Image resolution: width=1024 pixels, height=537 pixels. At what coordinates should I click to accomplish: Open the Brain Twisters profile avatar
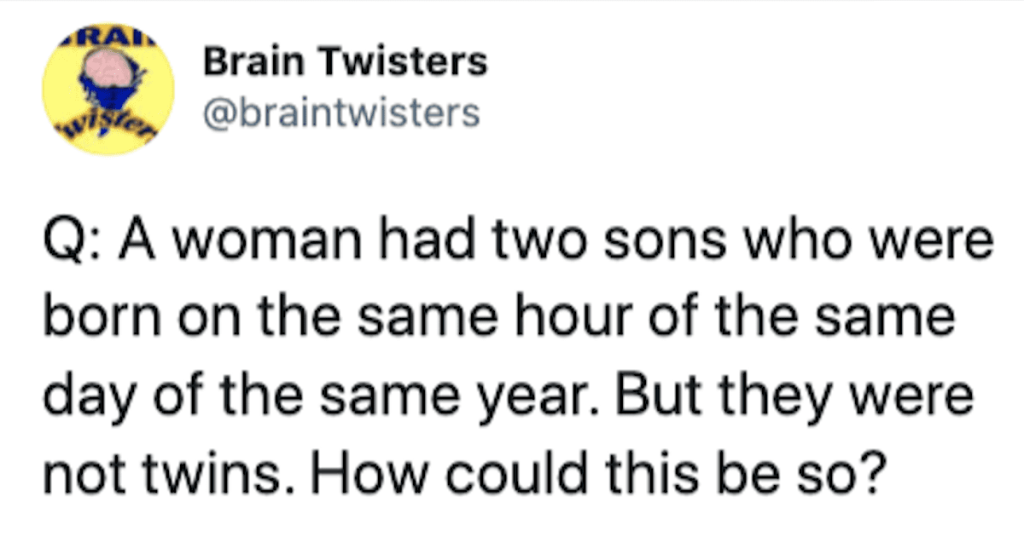(108, 89)
